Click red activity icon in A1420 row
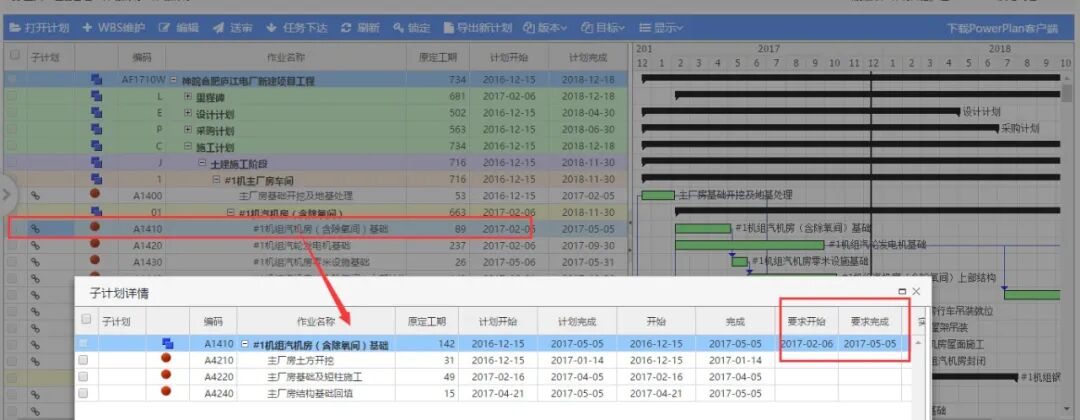The image size is (1080, 420). pyautogui.click(x=95, y=244)
